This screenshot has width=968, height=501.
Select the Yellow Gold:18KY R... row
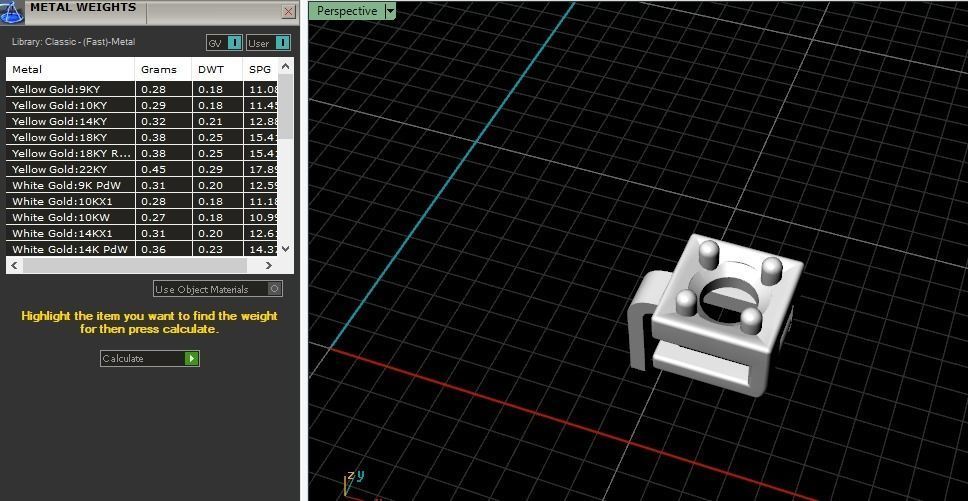[x=141, y=154]
